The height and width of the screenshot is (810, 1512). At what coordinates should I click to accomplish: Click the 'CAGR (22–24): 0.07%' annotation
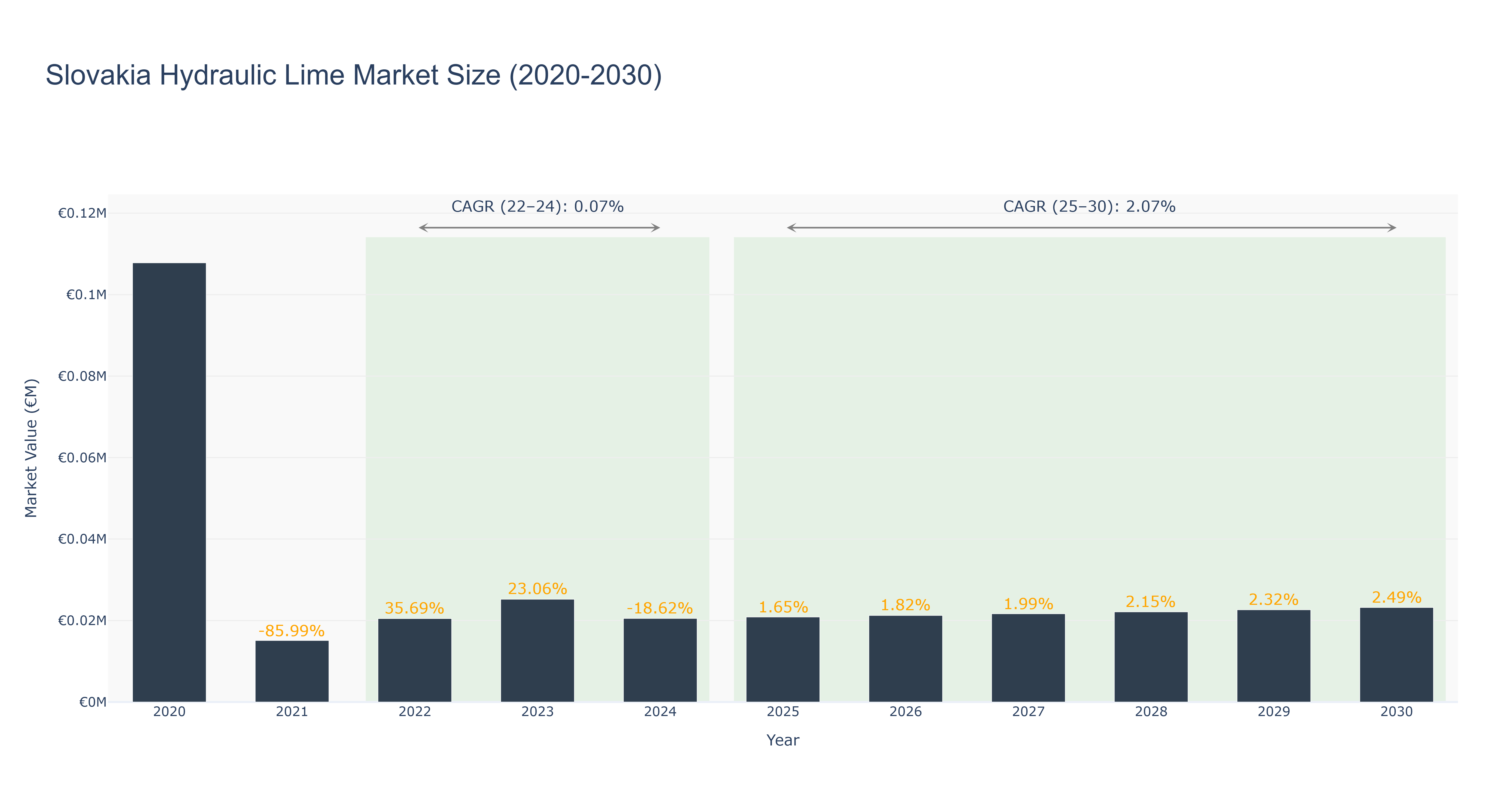(537, 207)
